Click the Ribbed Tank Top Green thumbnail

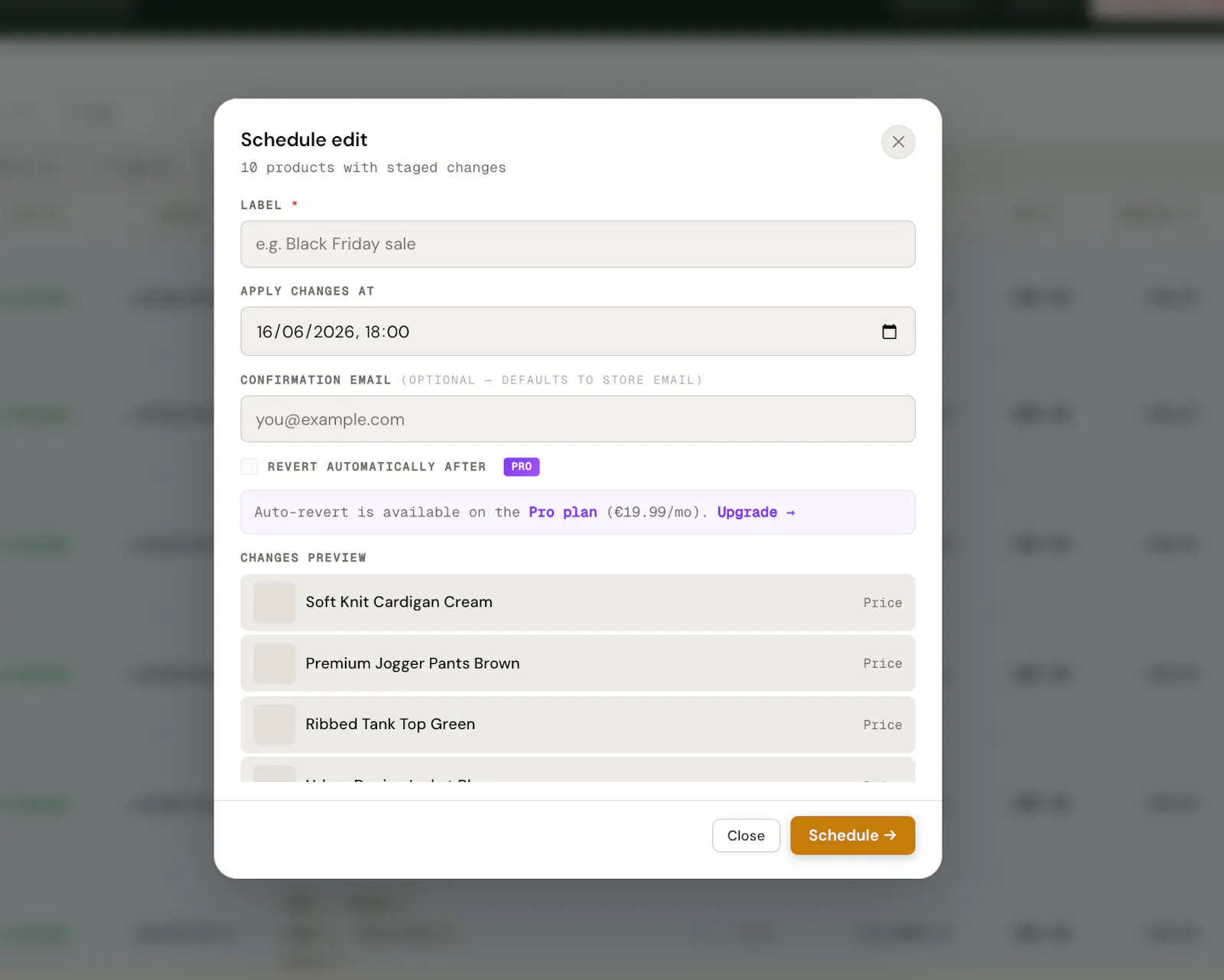coord(274,724)
